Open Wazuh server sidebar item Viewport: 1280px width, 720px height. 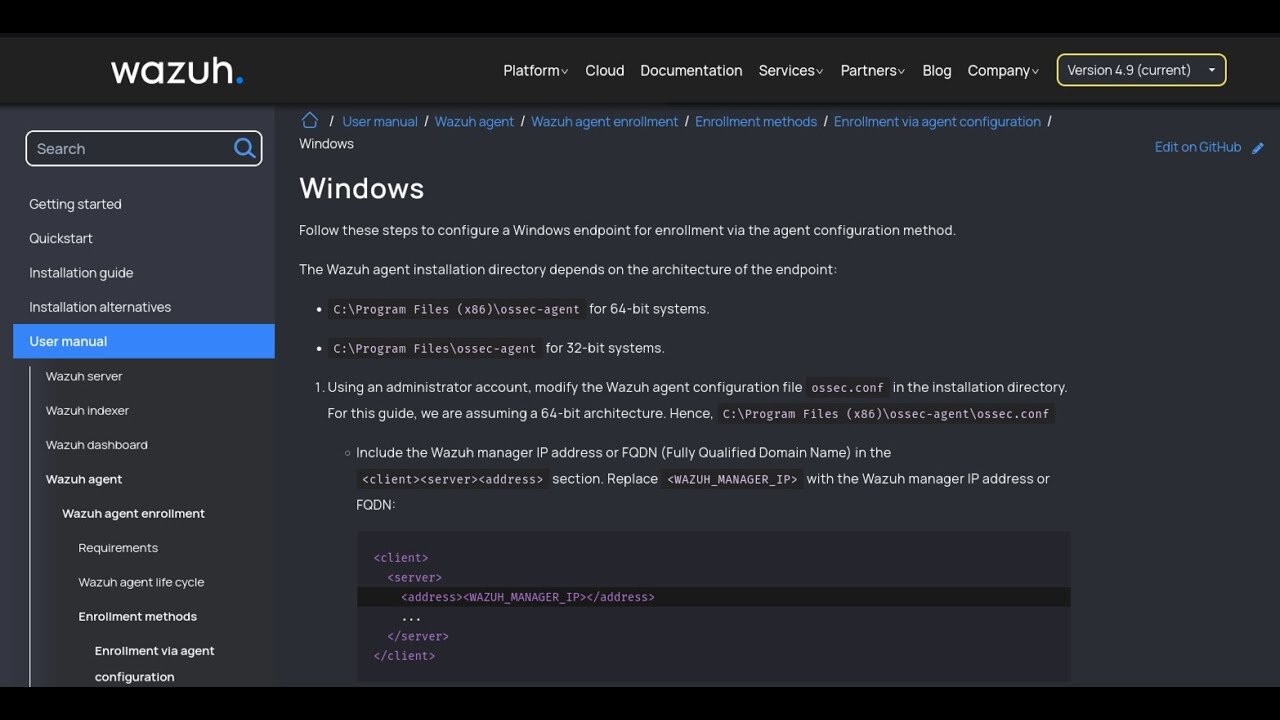pyautogui.click(x=84, y=376)
